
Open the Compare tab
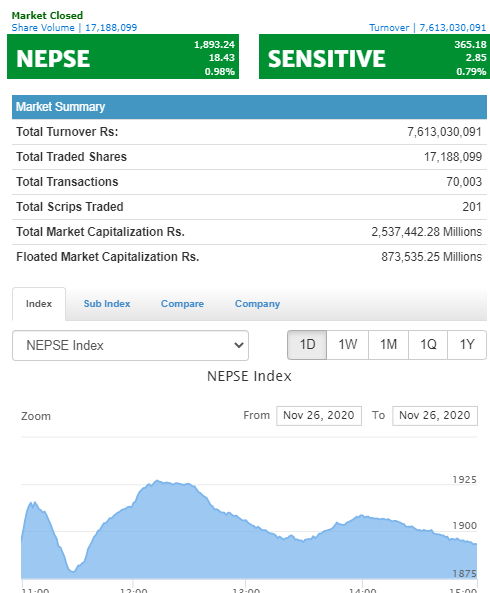pos(182,304)
